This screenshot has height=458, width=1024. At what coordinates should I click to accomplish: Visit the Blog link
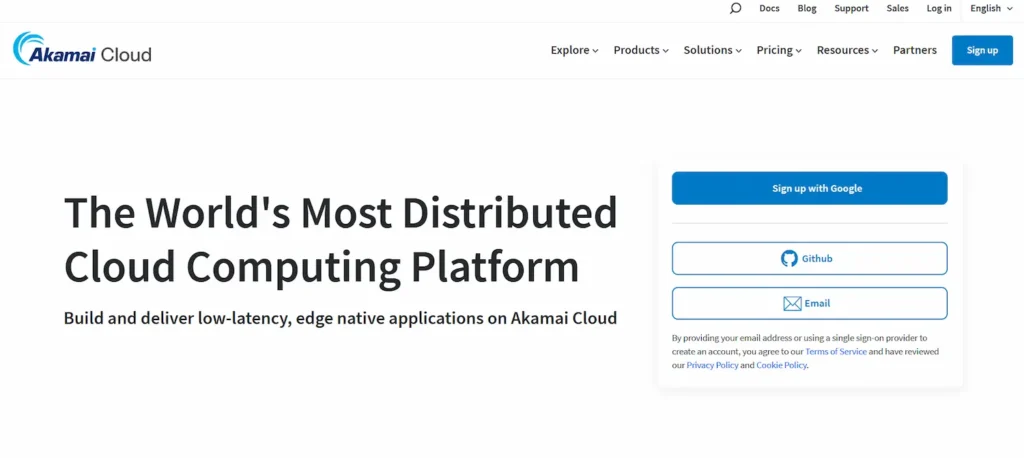[807, 8]
